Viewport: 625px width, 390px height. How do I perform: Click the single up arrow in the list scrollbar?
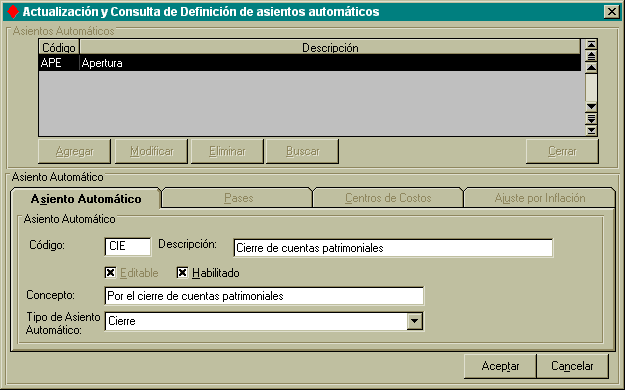pyautogui.click(x=591, y=68)
